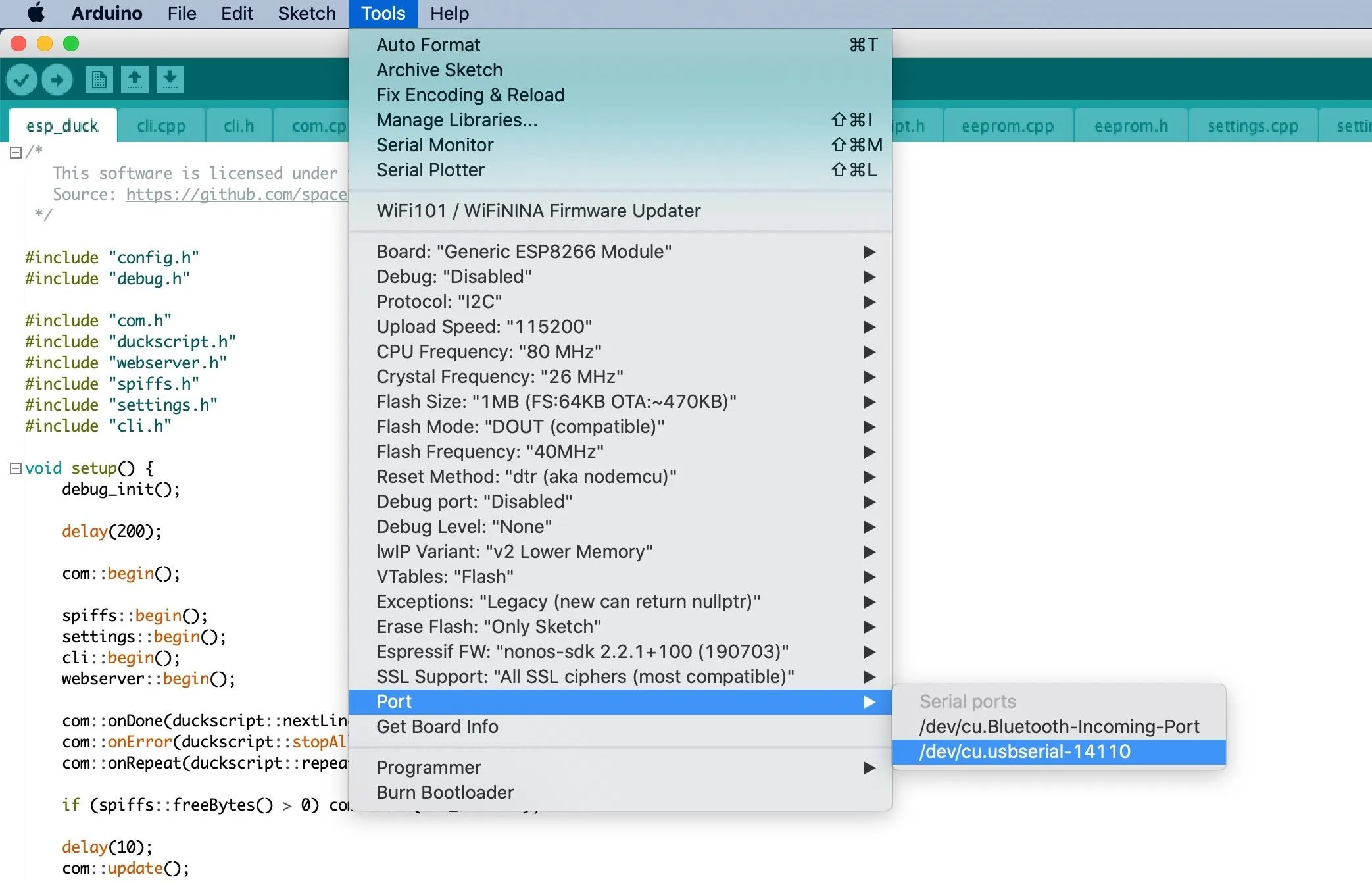Open the Arduino application menu

(107, 13)
